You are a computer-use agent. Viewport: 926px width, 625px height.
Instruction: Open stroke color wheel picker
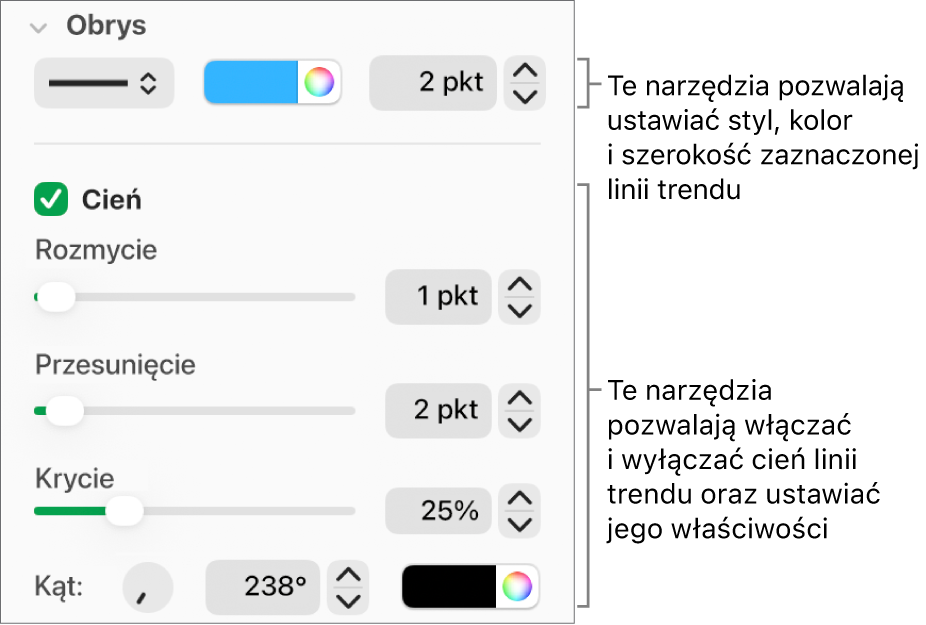[x=319, y=82]
